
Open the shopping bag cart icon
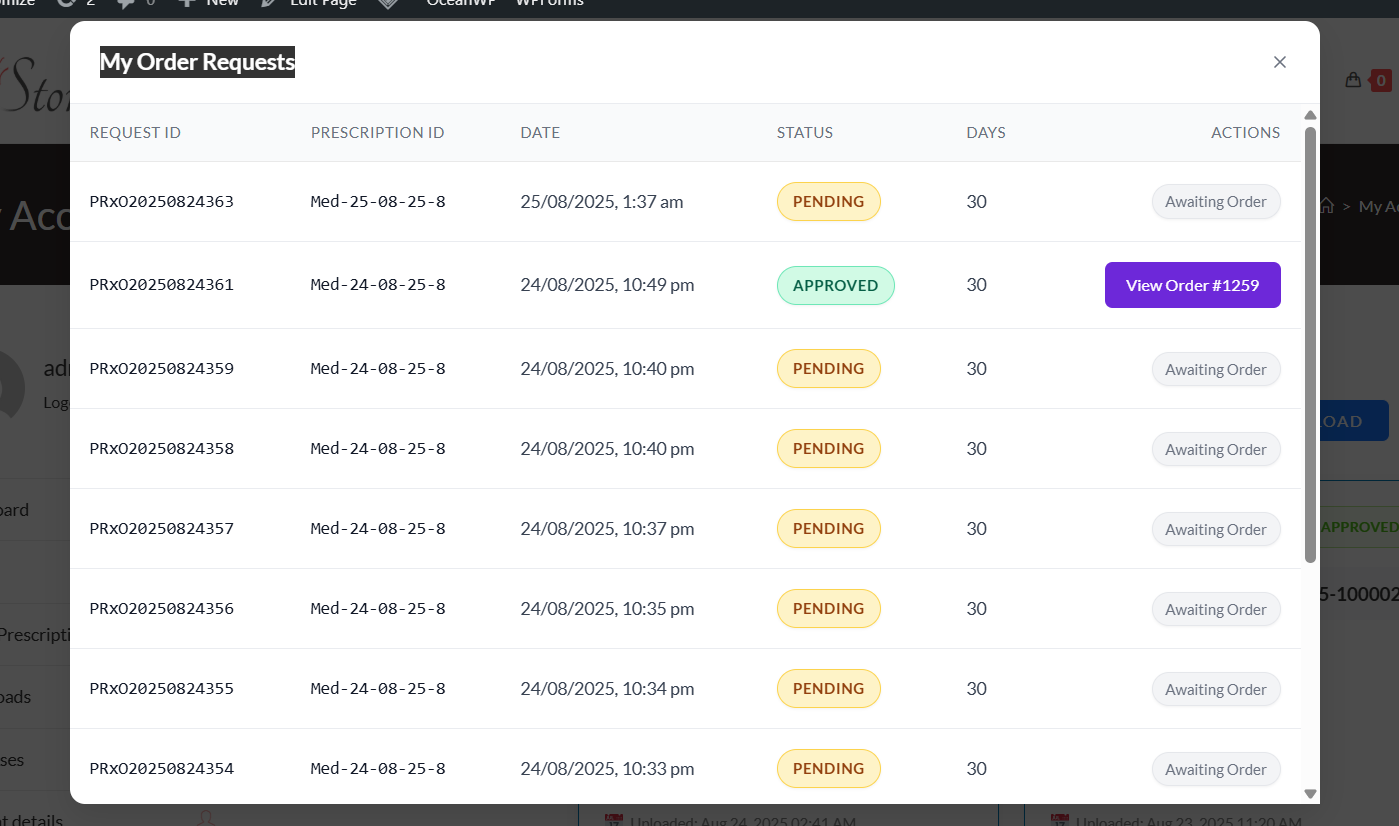1353,80
